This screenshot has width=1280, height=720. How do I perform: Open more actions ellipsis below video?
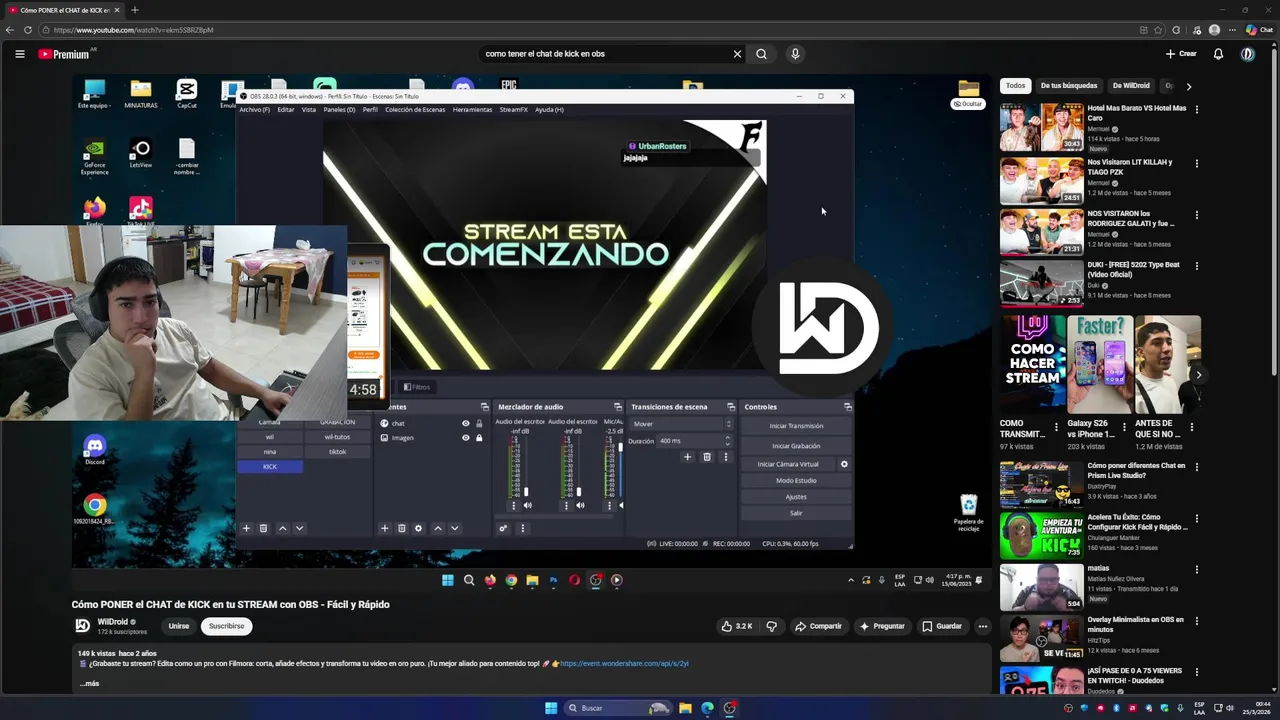click(982, 626)
